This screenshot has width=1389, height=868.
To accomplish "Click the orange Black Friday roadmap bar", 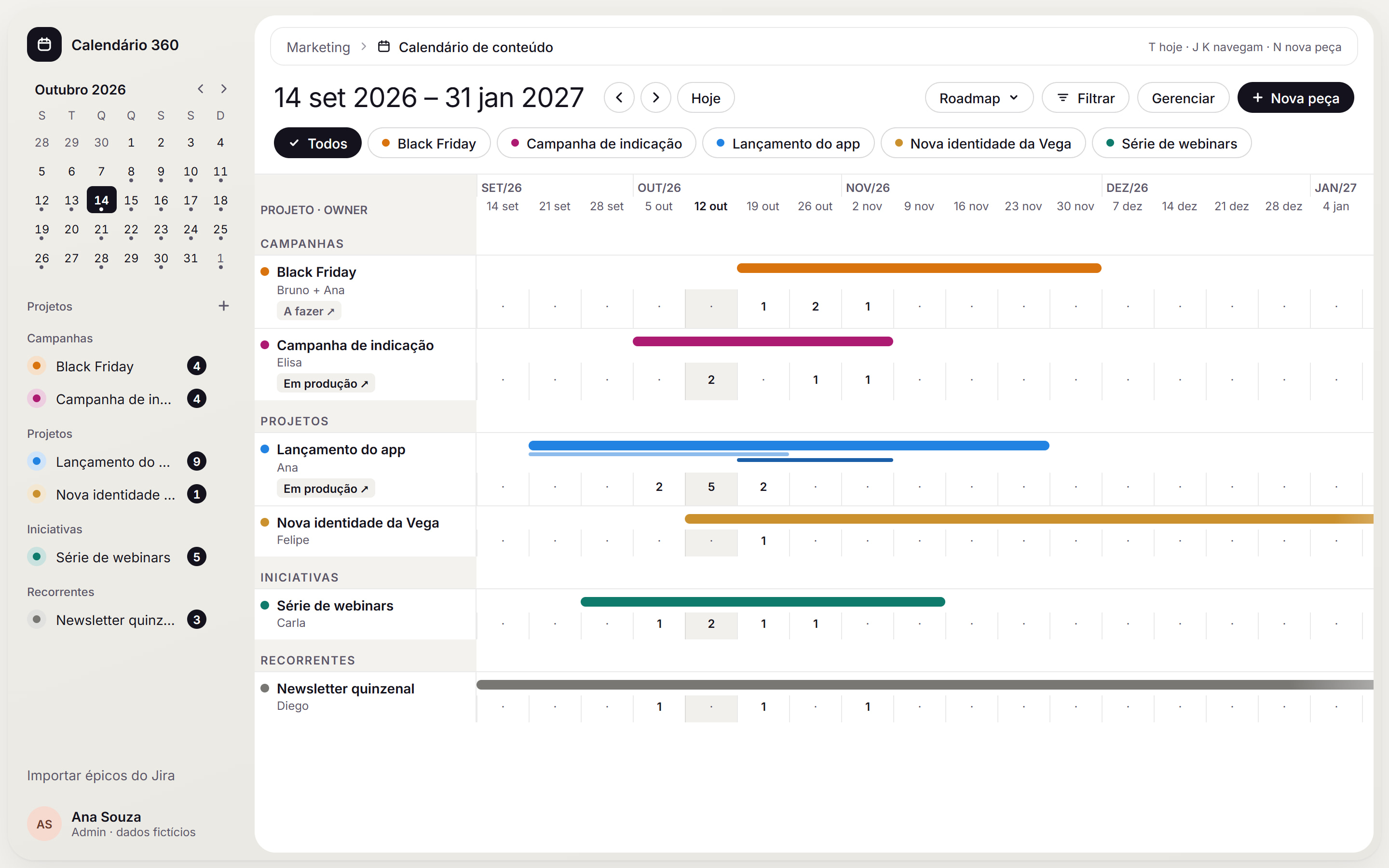I will click(919, 268).
